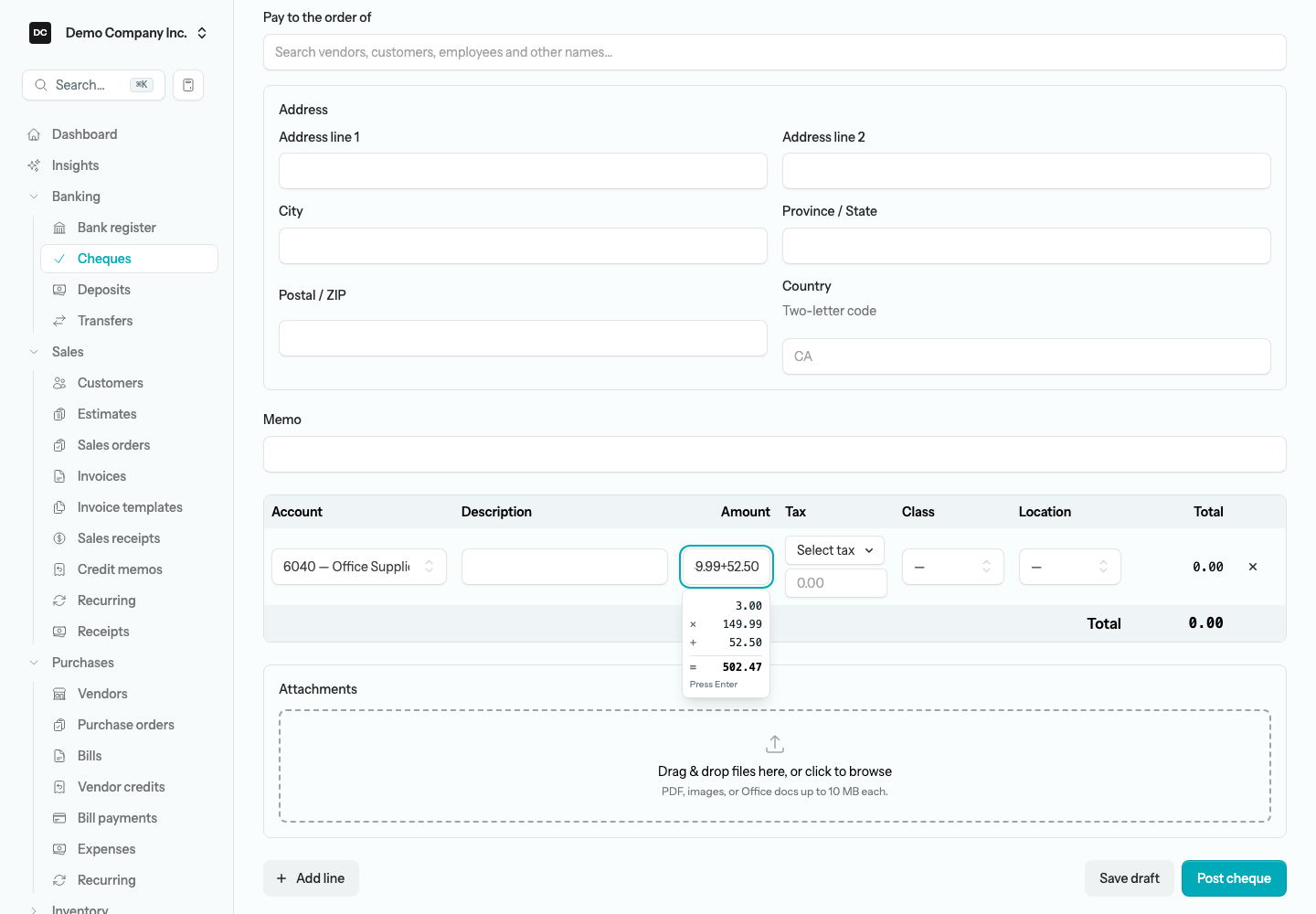Click the Pay to the order of field
The height and width of the screenshot is (914, 1316).
775,52
